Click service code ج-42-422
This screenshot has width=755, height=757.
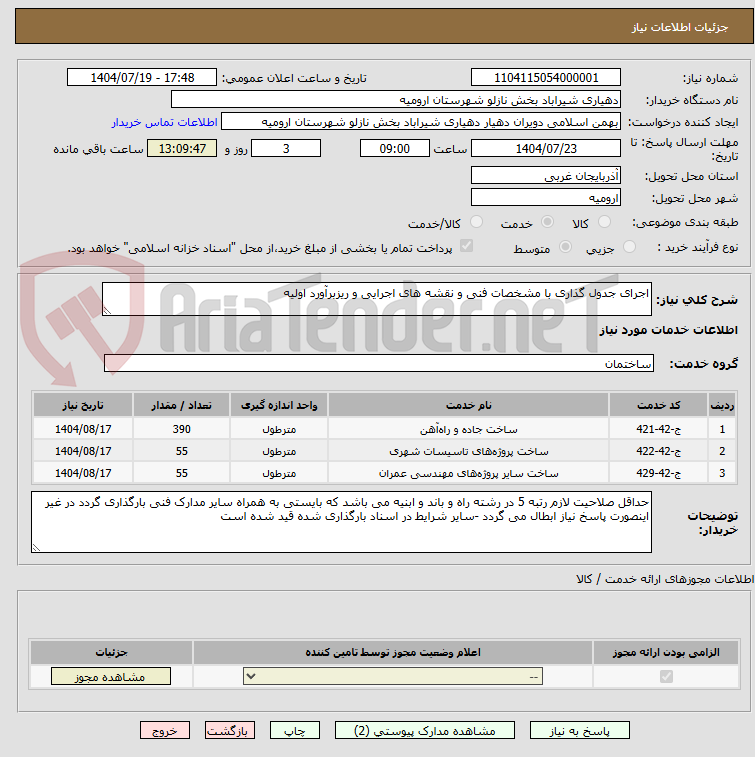(658, 451)
